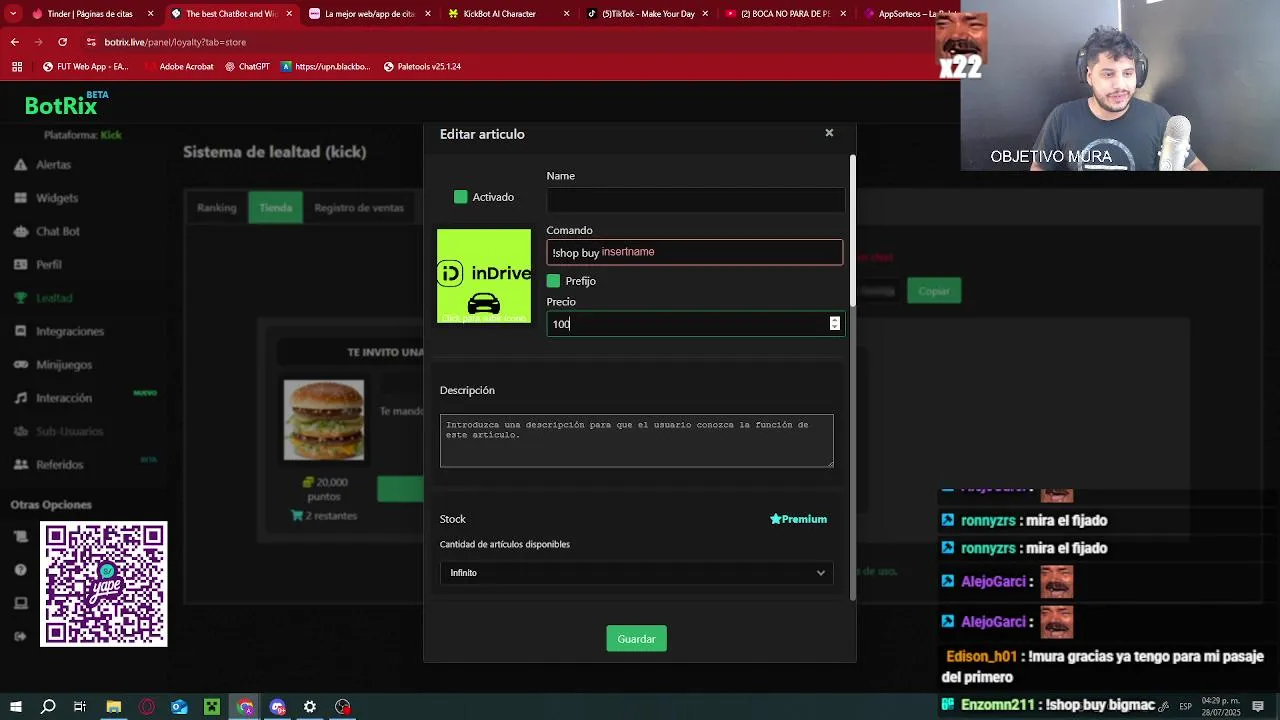1280x720 pixels.
Task: Click the browser reload icon
Action: (62, 42)
